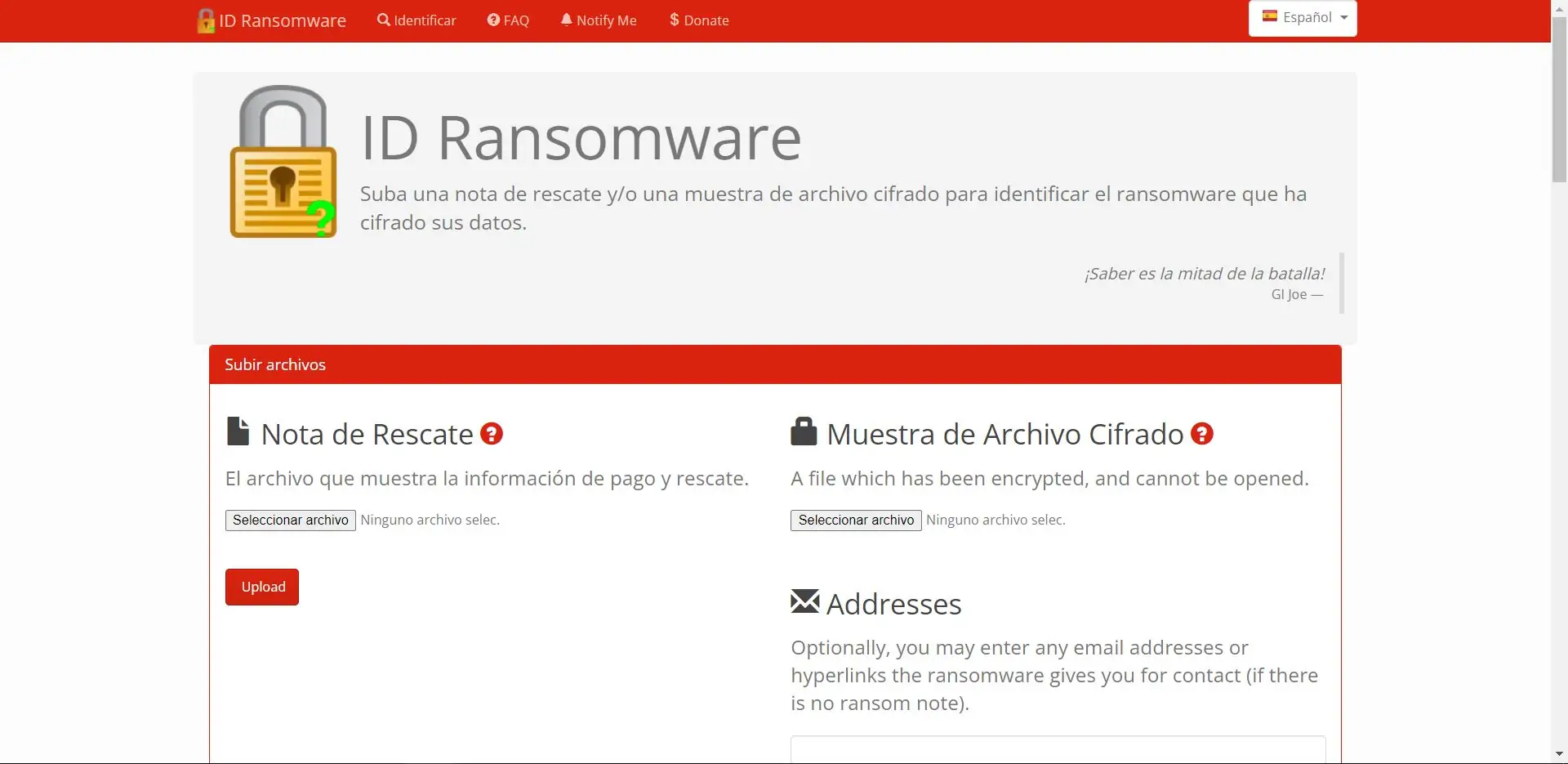The image size is (1568, 764).
Task: Open the Donate page
Action: [699, 20]
